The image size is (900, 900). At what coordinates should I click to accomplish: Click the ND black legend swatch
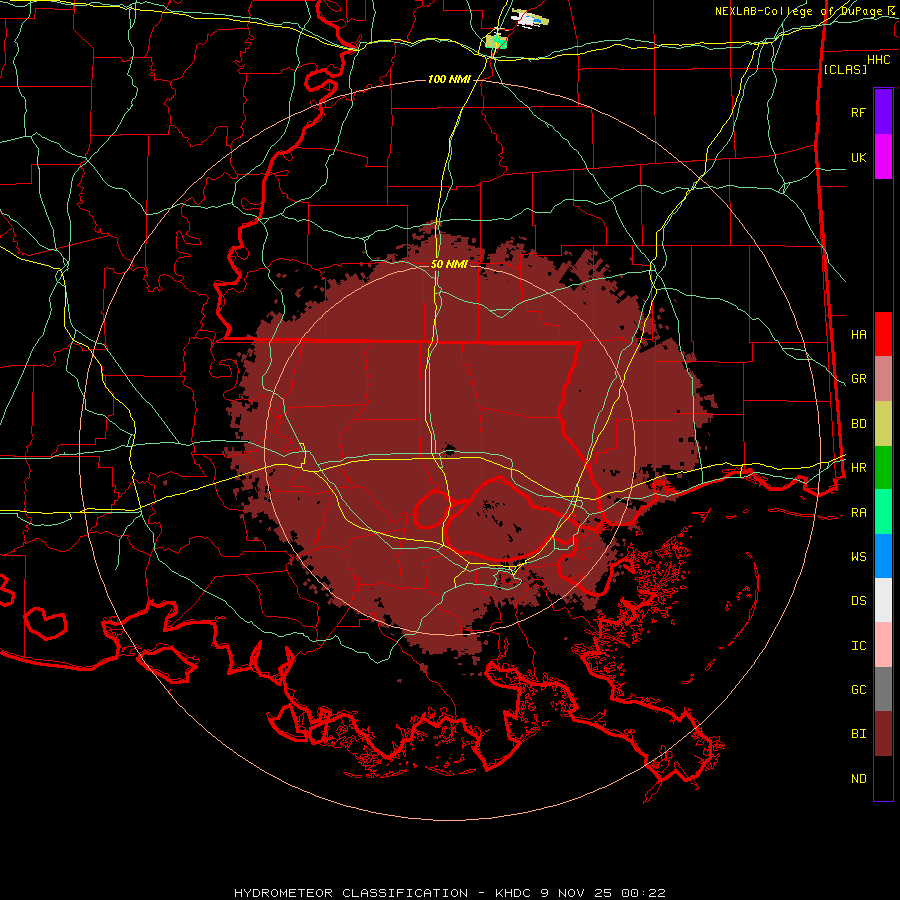pos(883,778)
